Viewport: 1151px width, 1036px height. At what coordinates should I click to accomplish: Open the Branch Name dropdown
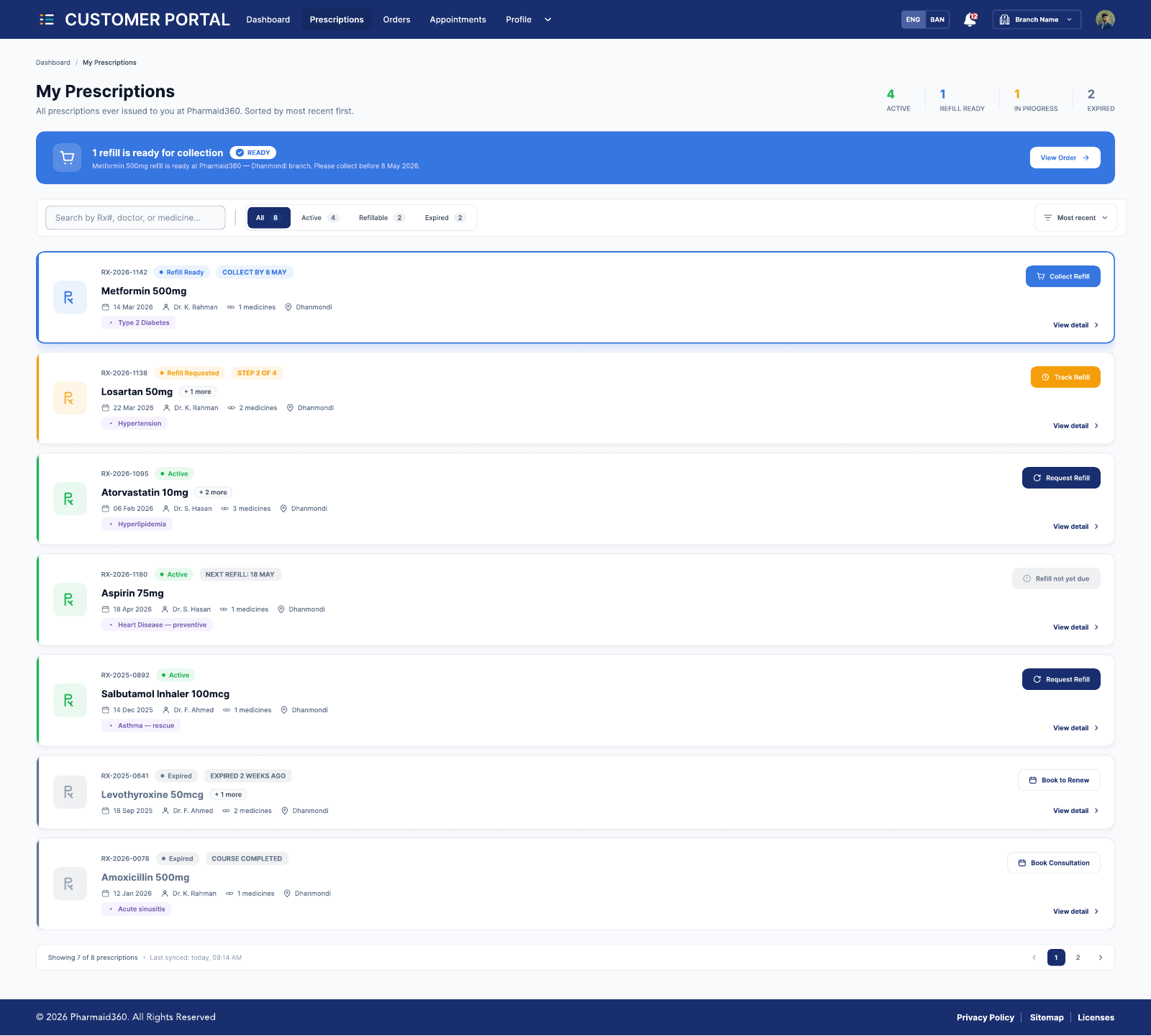pyautogui.click(x=1037, y=19)
